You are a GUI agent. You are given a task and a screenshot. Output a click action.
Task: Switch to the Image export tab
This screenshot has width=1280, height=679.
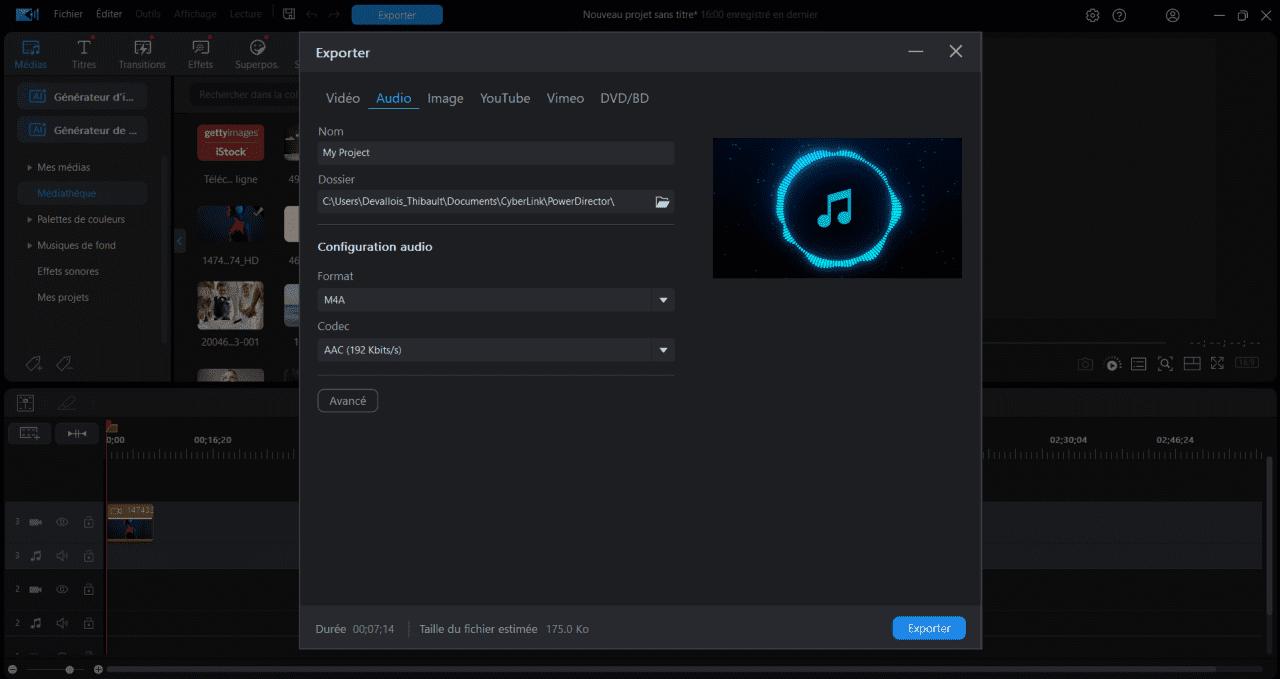point(445,98)
